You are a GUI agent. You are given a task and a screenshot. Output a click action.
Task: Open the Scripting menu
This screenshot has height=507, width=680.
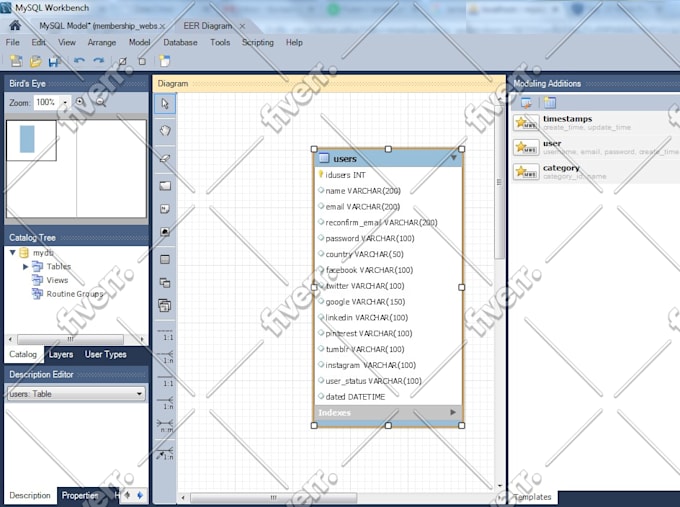(258, 43)
